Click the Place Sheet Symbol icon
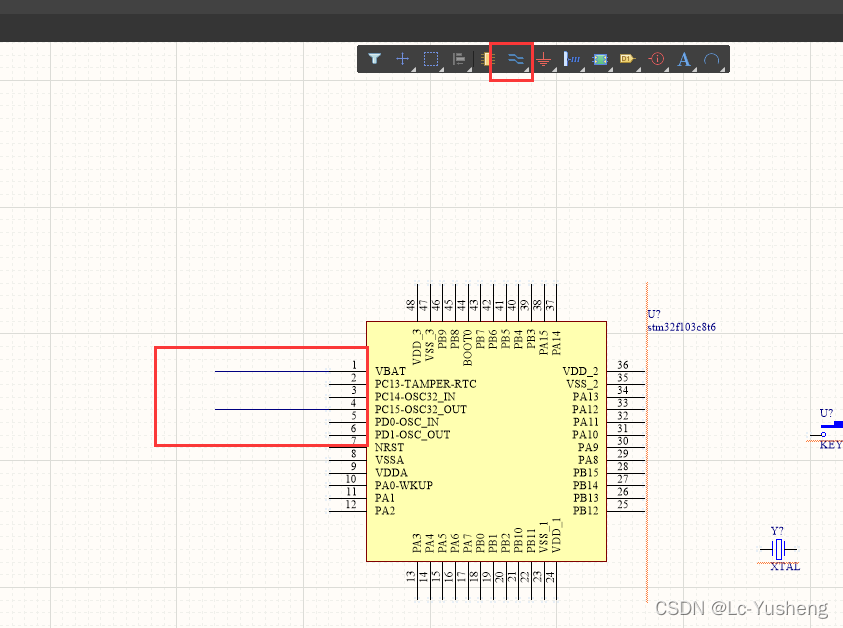Image resolution: width=843 pixels, height=628 pixels. 600,59
